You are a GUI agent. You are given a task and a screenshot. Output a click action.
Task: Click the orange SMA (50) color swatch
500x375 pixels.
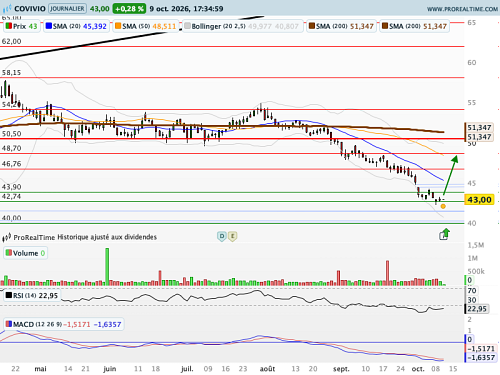pos(118,26)
